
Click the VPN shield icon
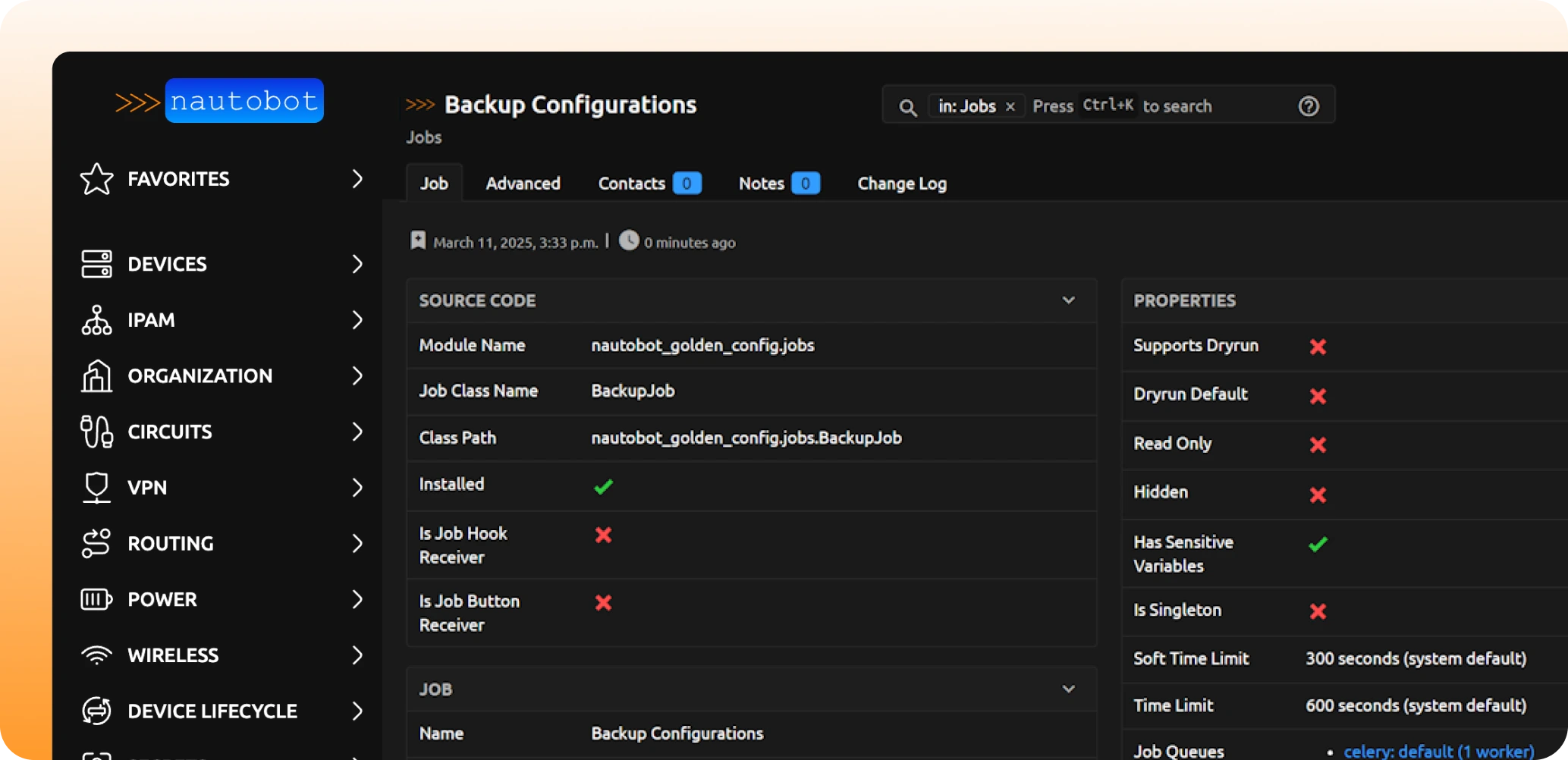pos(96,488)
